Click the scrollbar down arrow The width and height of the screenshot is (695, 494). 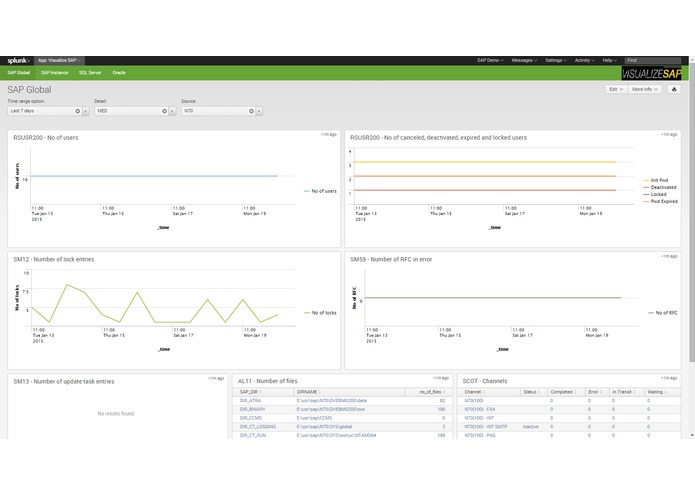point(692,436)
